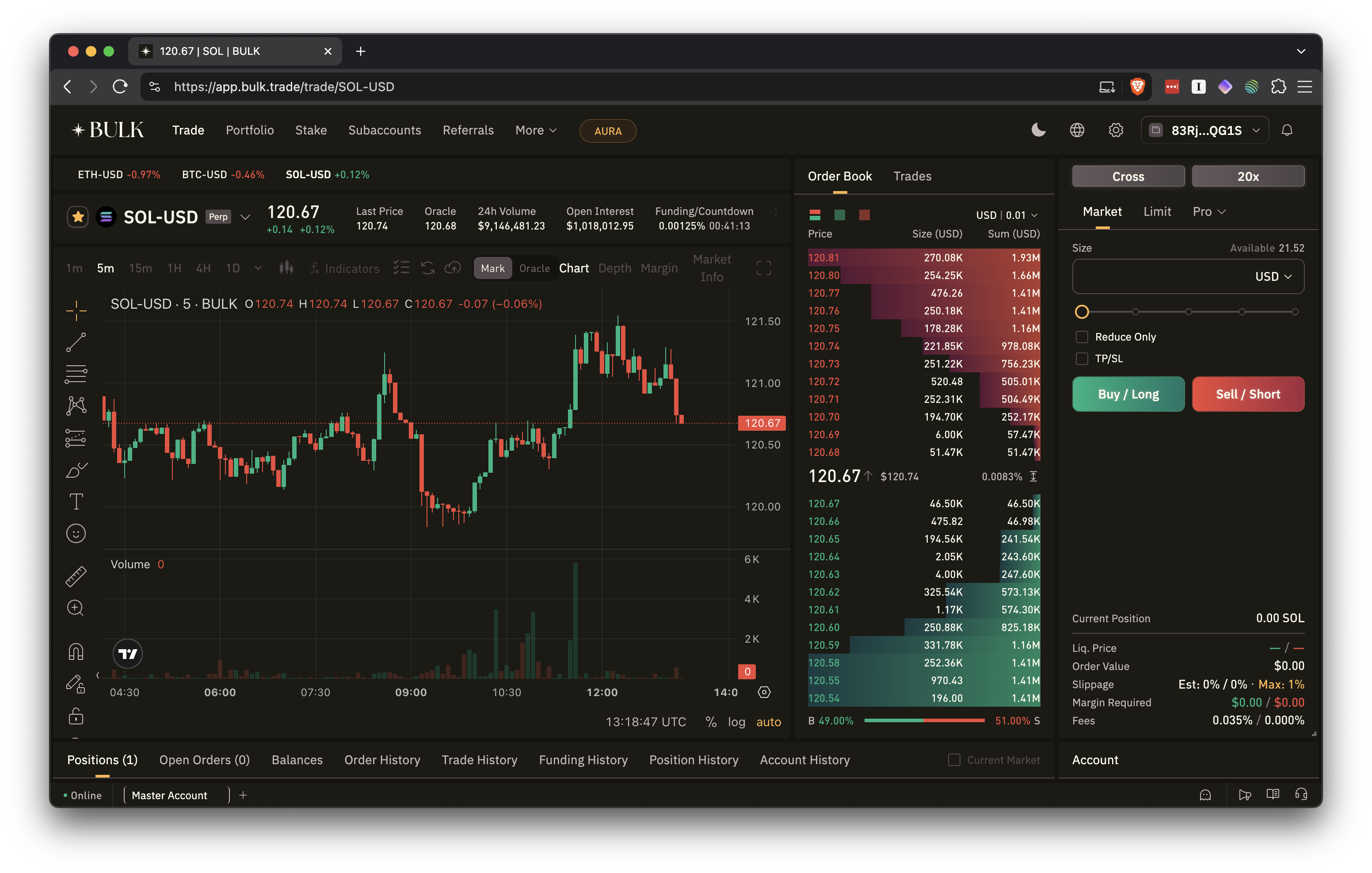This screenshot has height=873, width=1372.
Task: Switch chart price to Oracle
Action: coord(534,268)
